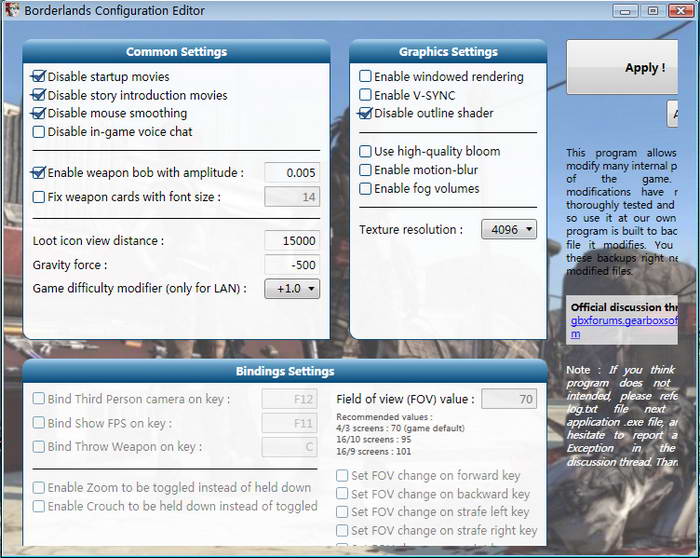Click the partially visible button below Apply
The height and width of the screenshot is (558, 700).
672,114
